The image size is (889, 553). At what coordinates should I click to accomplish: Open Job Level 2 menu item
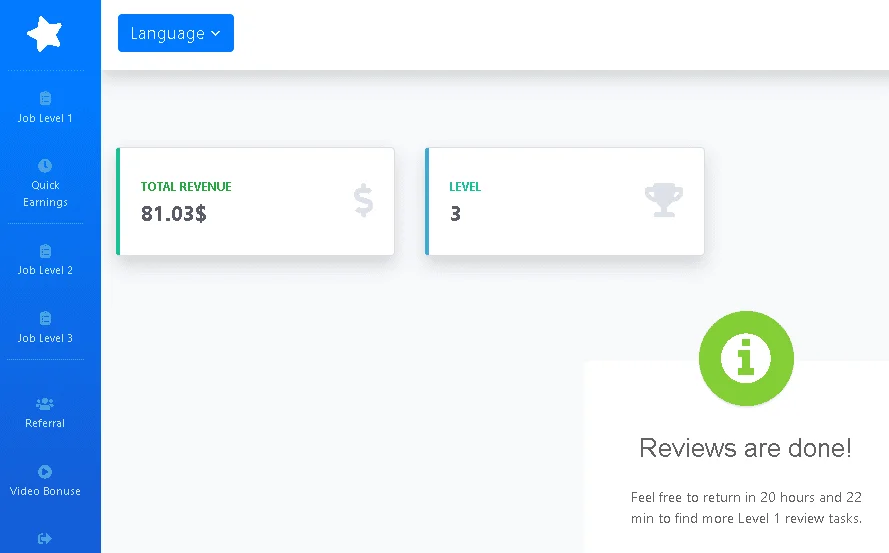(x=45, y=270)
